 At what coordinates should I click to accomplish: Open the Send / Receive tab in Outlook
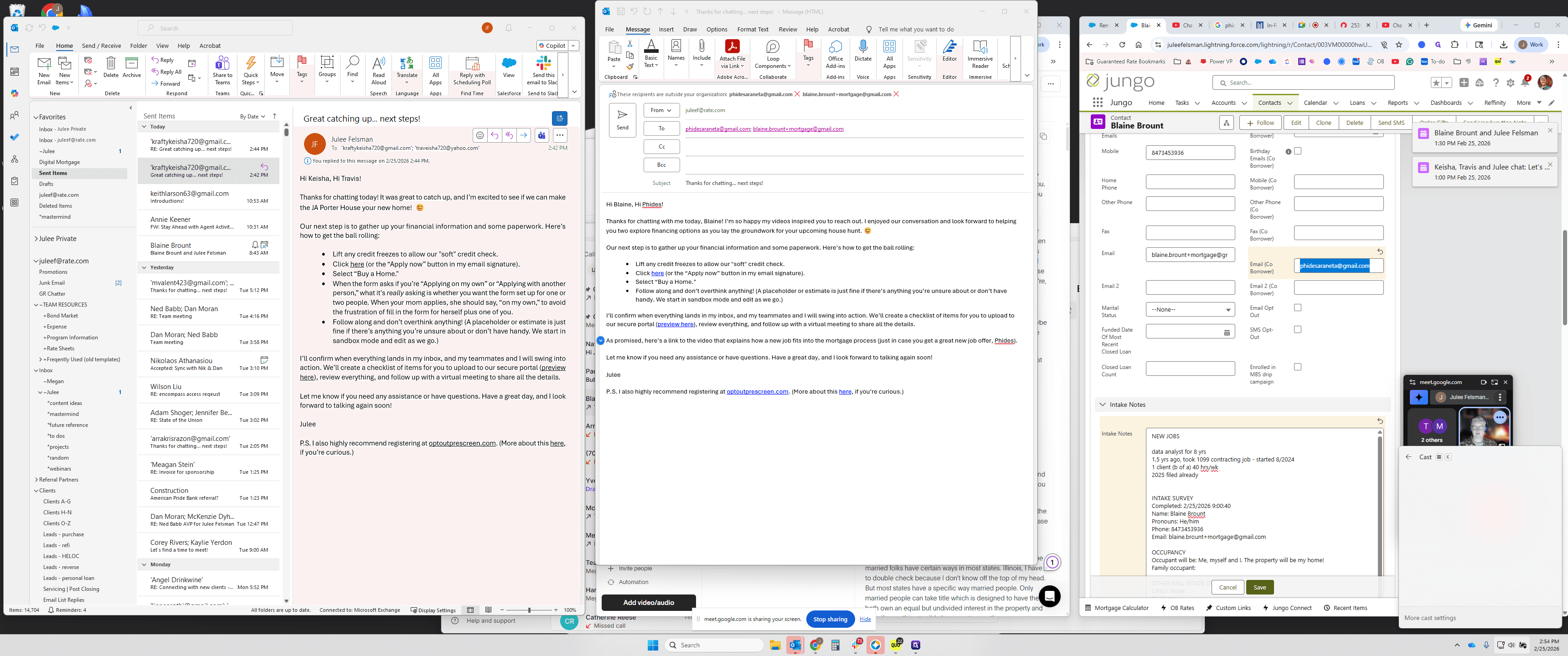pyautogui.click(x=101, y=46)
